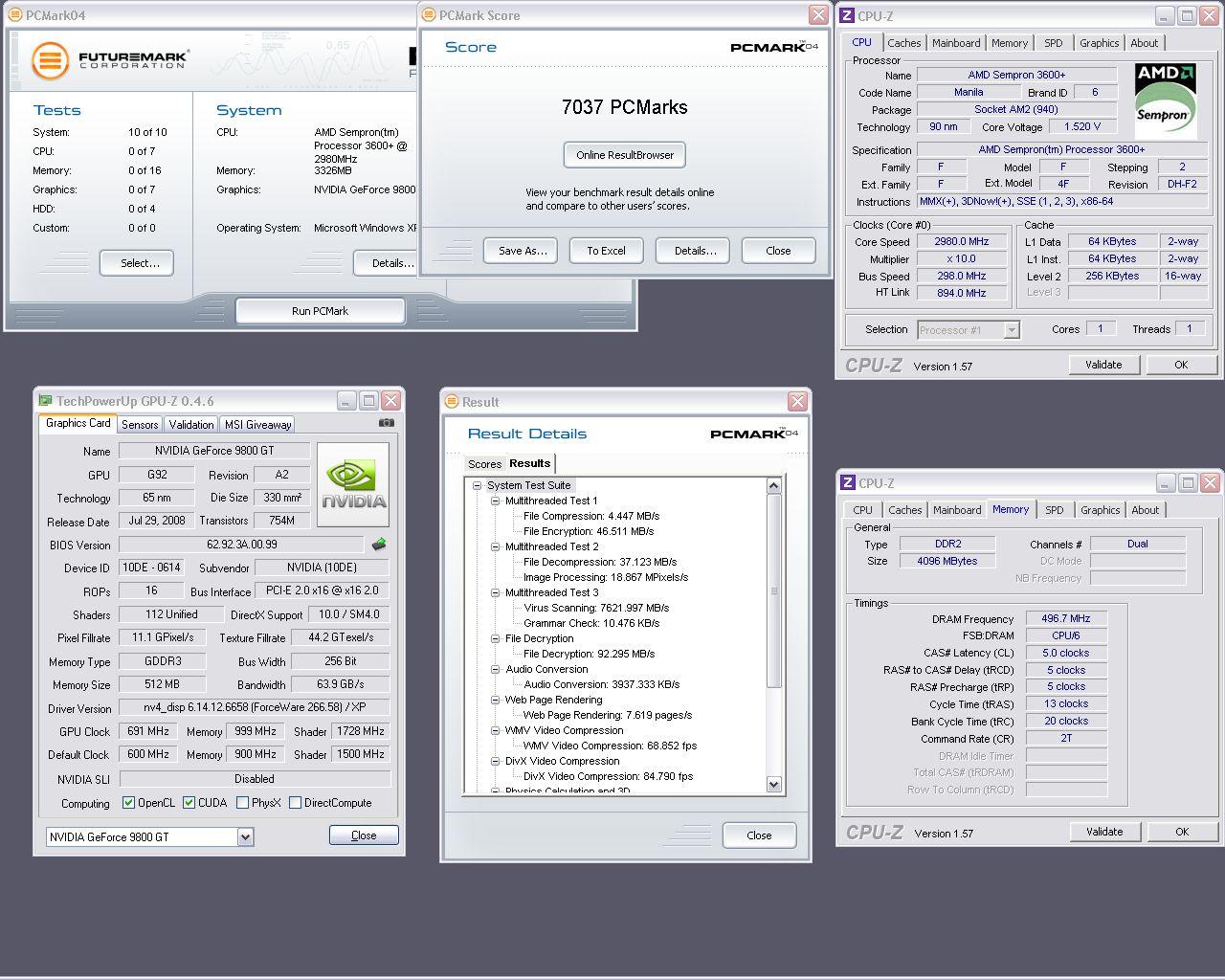Click the lower CPU-Z window title icon
Viewport: 1225px width, 980px height.
coord(848,483)
